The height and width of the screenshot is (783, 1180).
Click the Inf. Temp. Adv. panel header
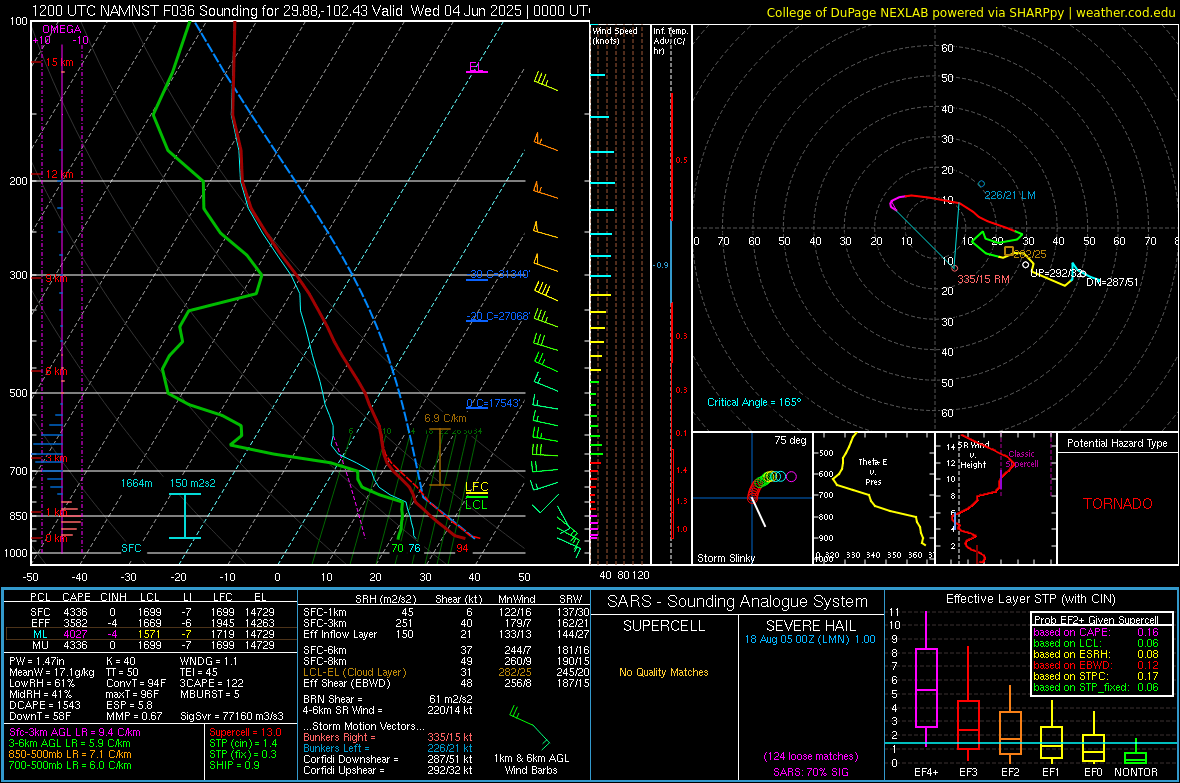coord(670,41)
